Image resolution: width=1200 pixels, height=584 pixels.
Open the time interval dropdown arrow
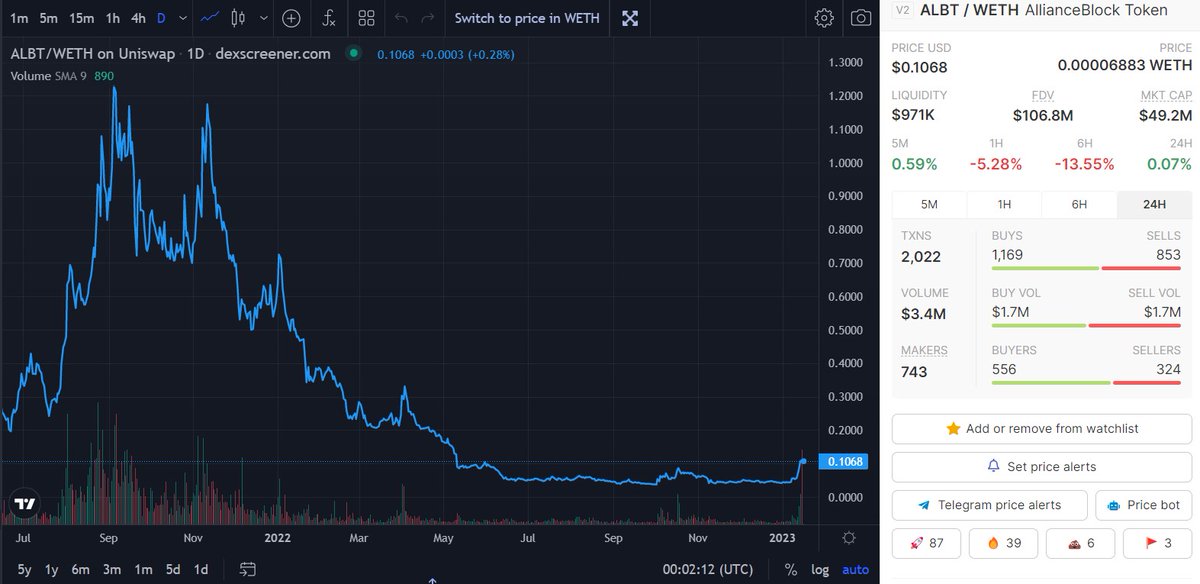pos(185,18)
